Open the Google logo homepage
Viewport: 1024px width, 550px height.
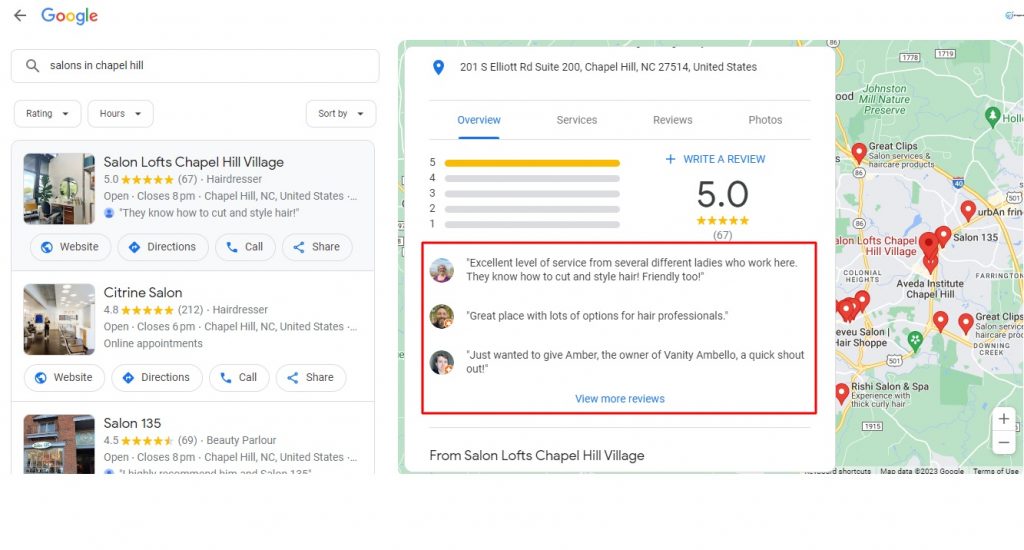69,16
